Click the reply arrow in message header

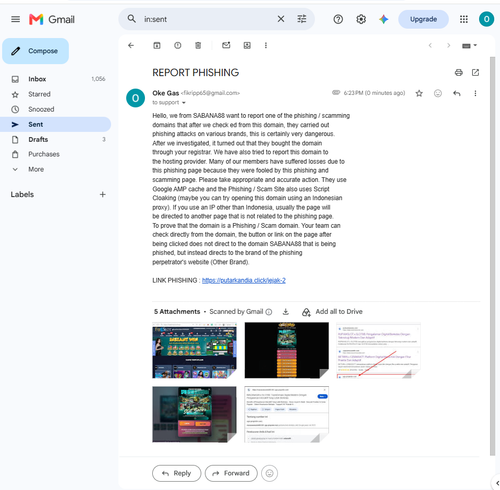coord(457,93)
